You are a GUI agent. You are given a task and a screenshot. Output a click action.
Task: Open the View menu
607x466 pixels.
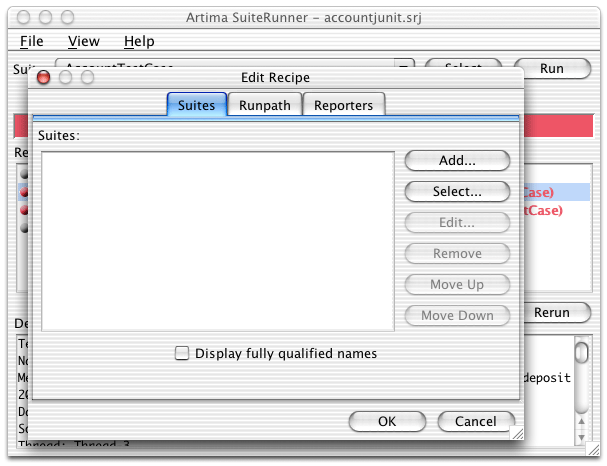point(84,41)
